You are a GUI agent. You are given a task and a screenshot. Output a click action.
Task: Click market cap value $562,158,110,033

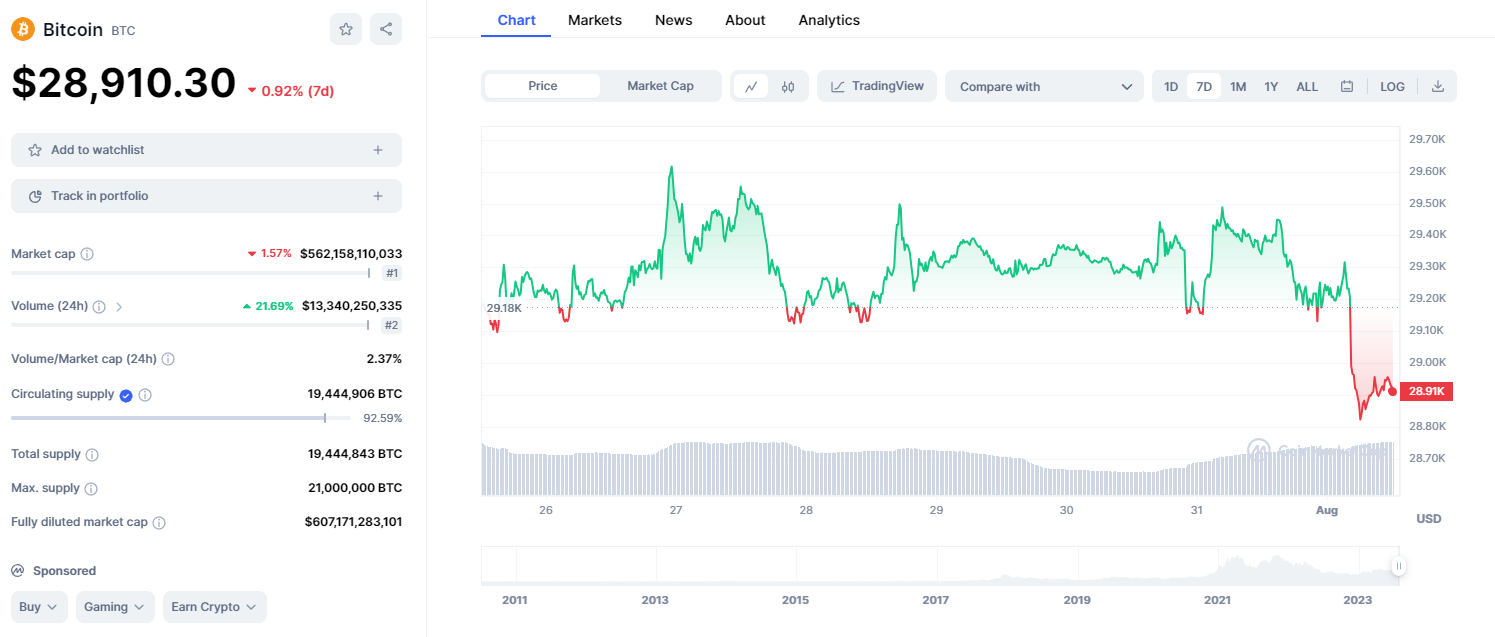pyautogui.click(x=351, y=254)
